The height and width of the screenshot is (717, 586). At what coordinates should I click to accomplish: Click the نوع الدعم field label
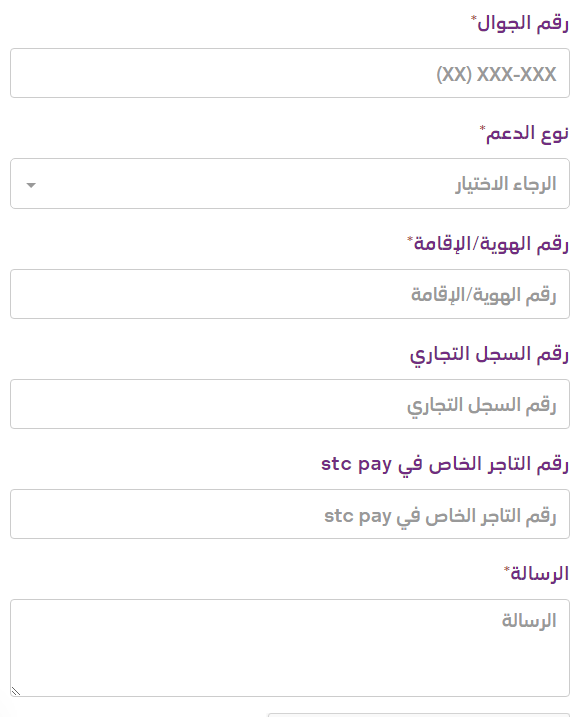pos(527,133)
